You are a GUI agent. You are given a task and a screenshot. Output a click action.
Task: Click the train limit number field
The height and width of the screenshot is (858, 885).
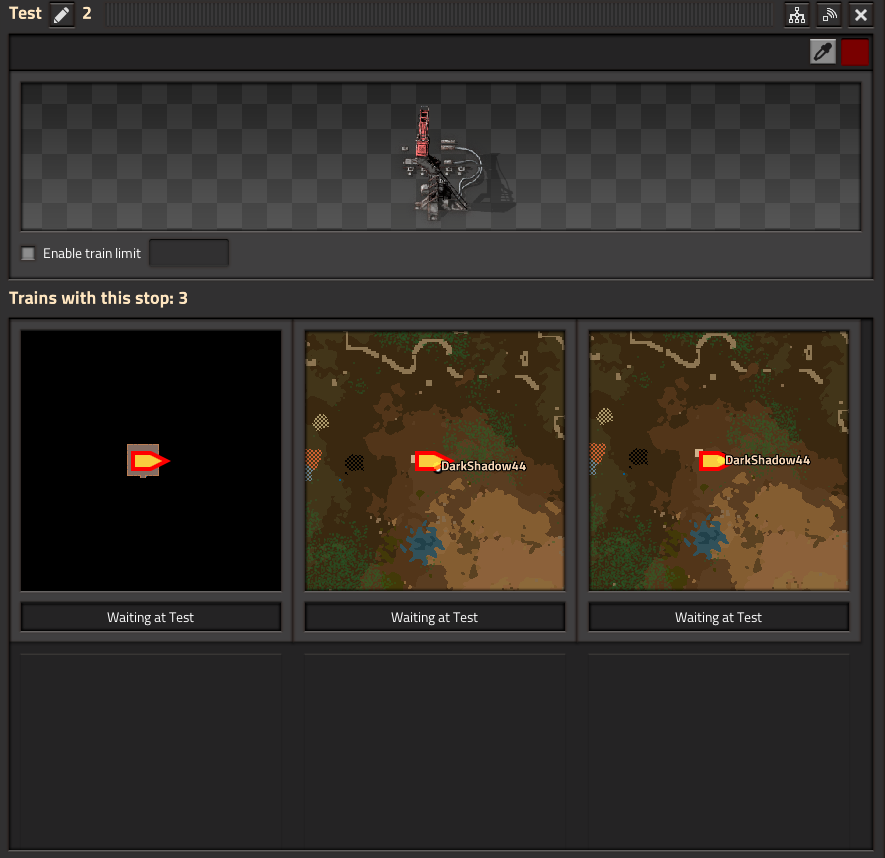tap(189, 253)
